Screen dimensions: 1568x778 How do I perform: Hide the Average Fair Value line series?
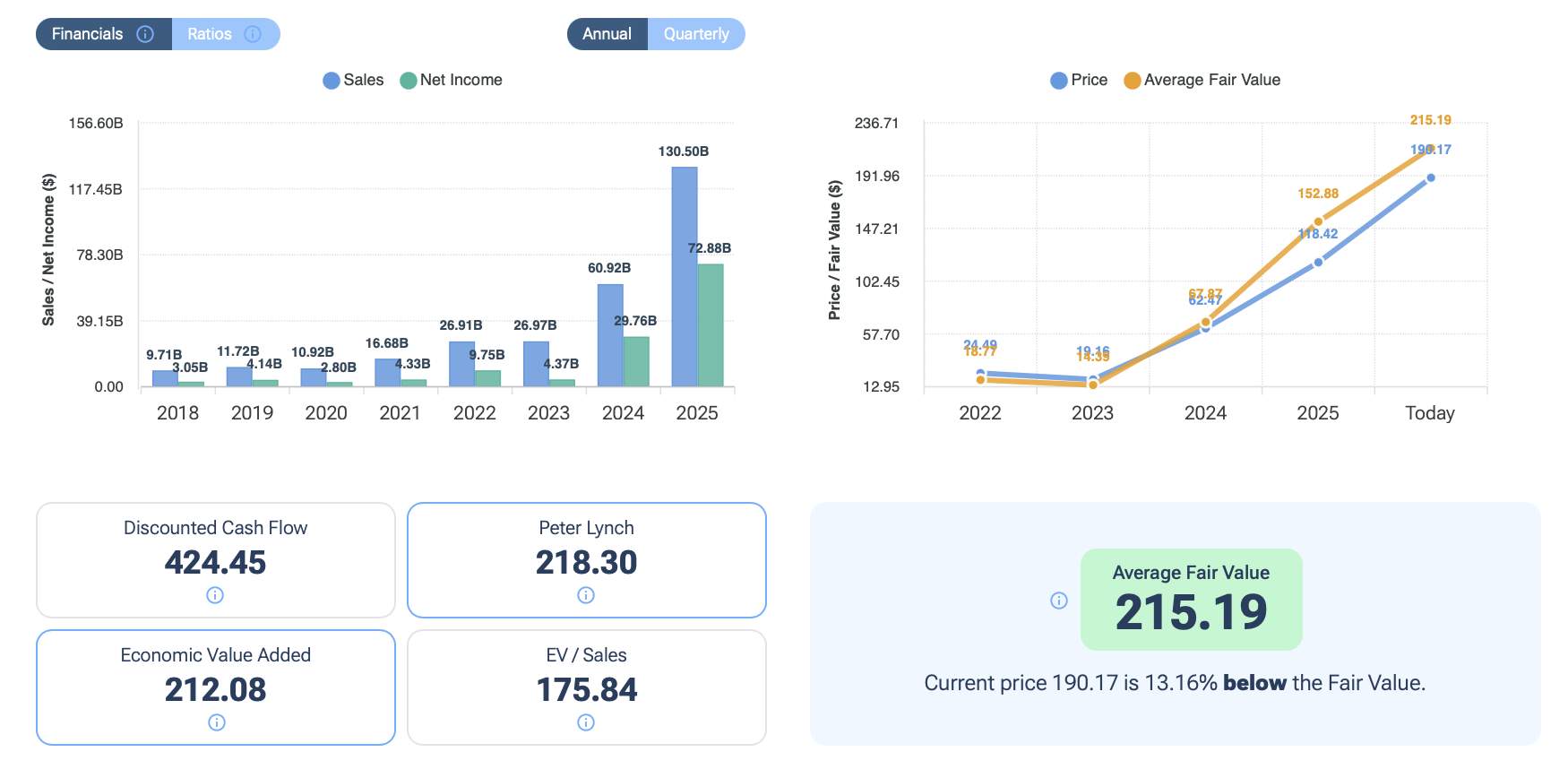[x=1202, y=80]
